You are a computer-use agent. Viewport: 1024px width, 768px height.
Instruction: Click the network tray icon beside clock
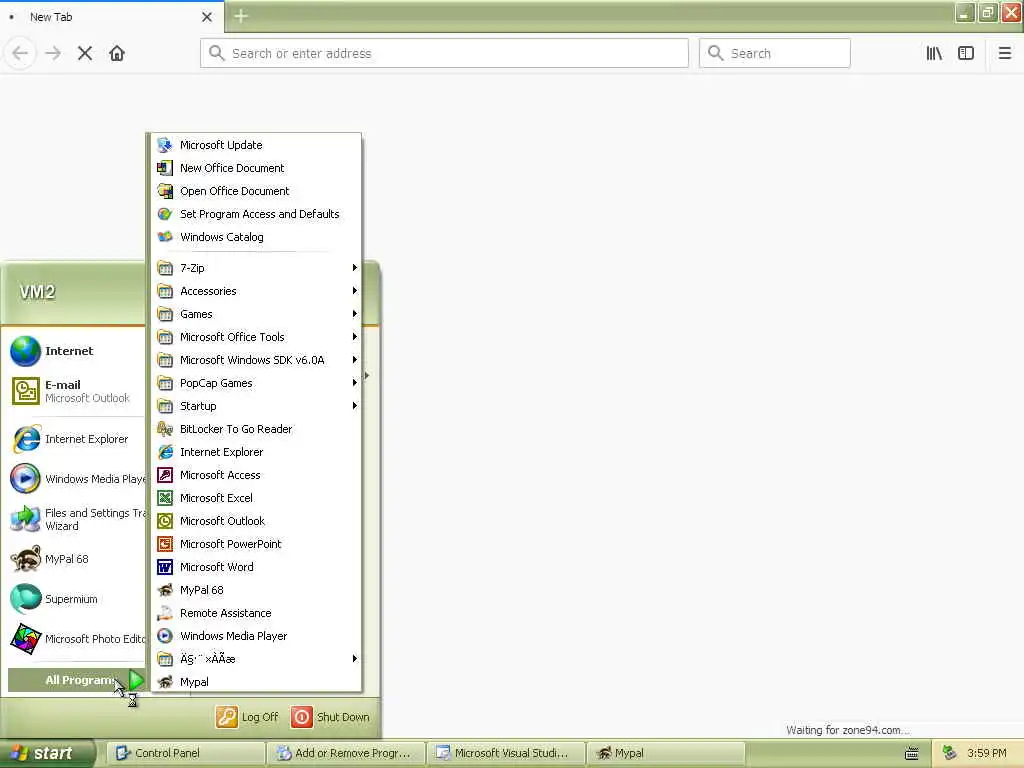[950, 754]
